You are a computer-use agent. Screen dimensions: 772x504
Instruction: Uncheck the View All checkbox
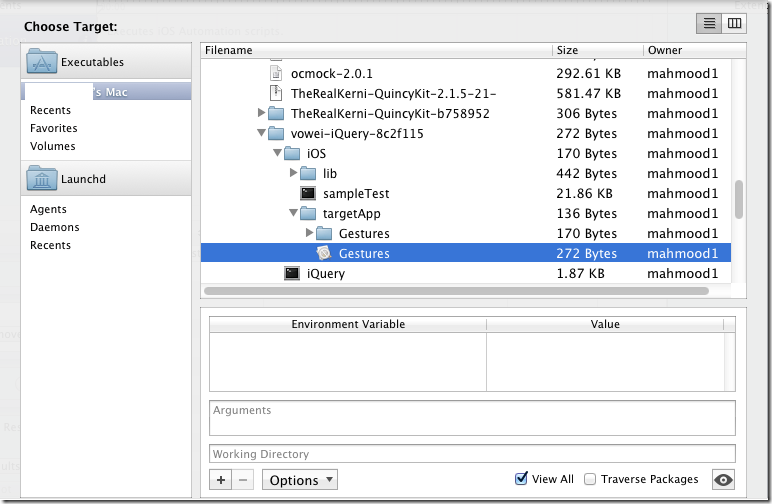[x=521, y=479]
